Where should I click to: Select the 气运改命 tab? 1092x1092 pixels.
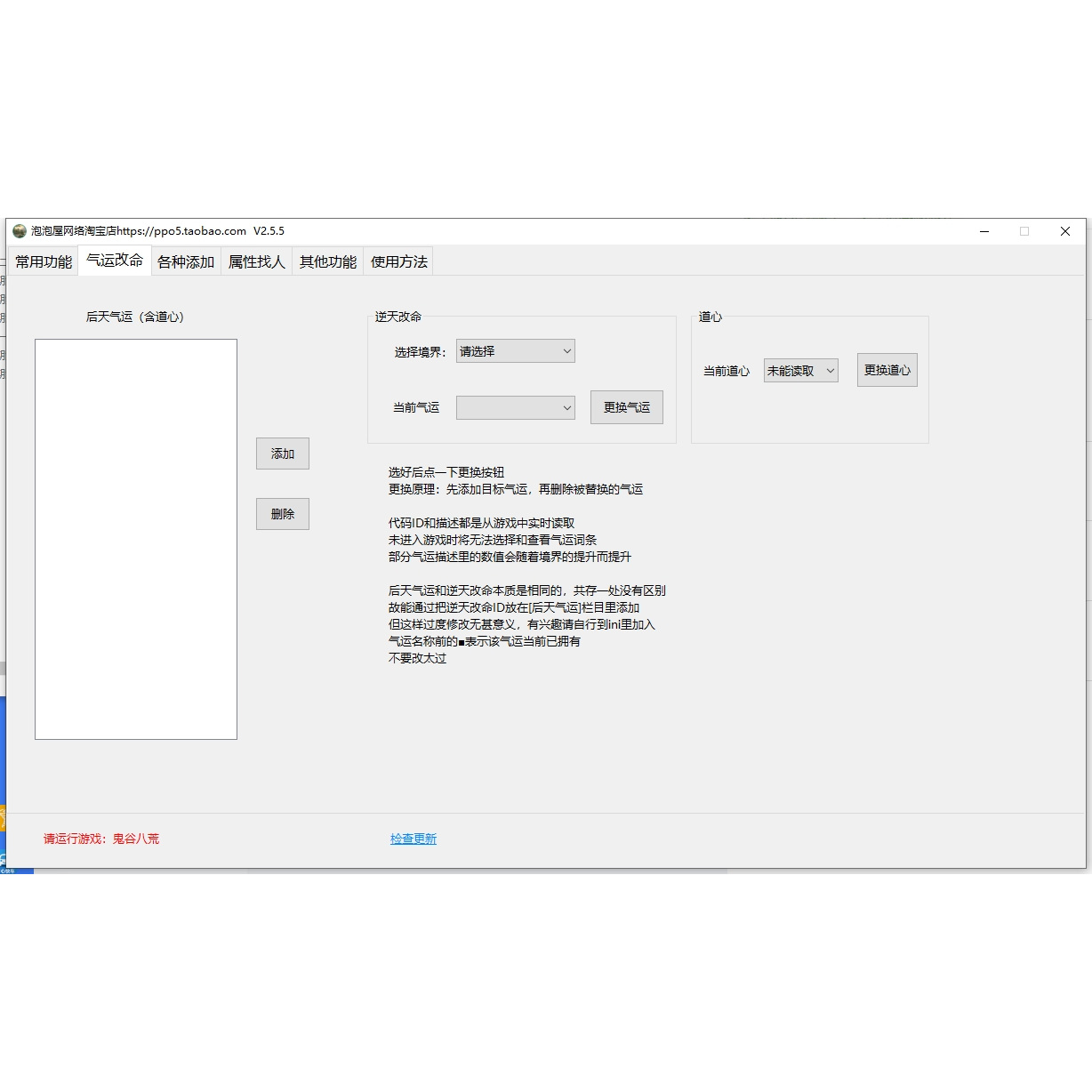pos(115,260)
